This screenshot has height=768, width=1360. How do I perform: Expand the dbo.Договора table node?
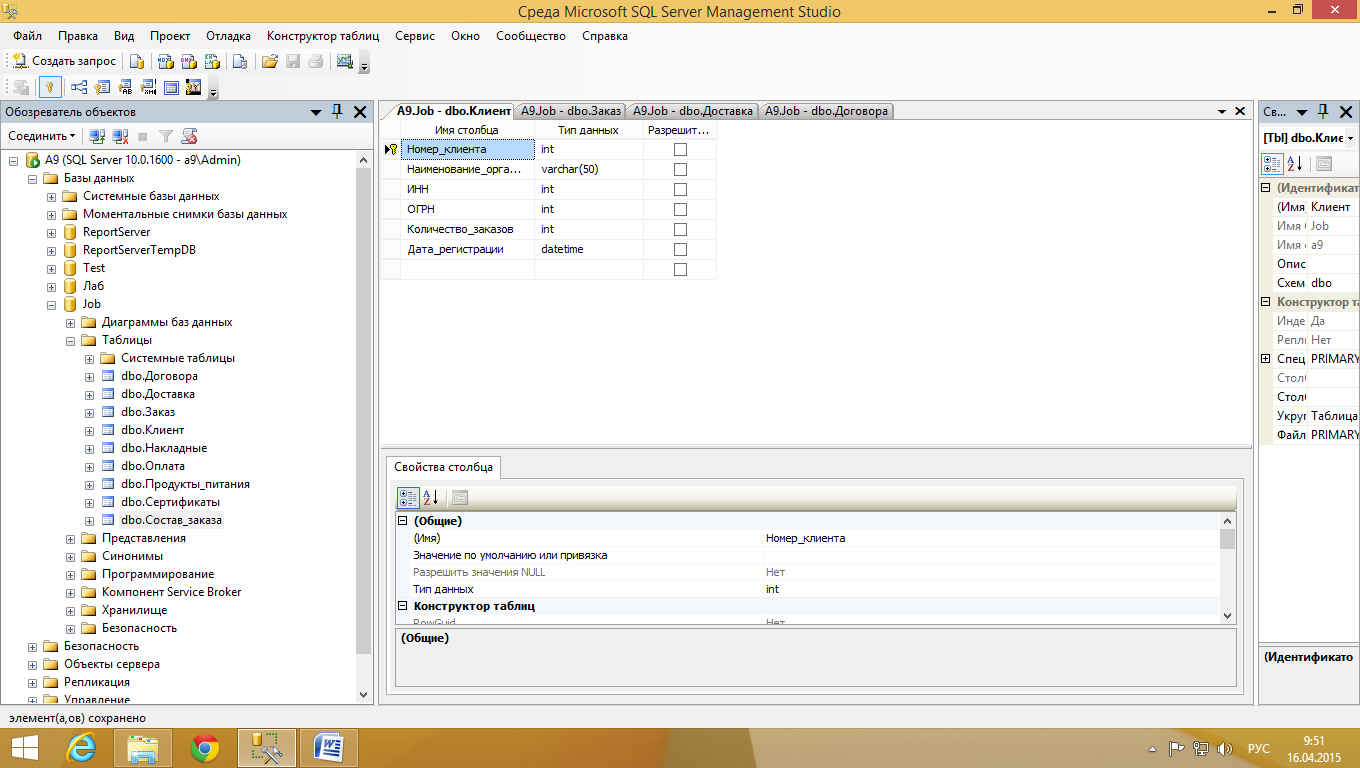[x=89, y=376]
